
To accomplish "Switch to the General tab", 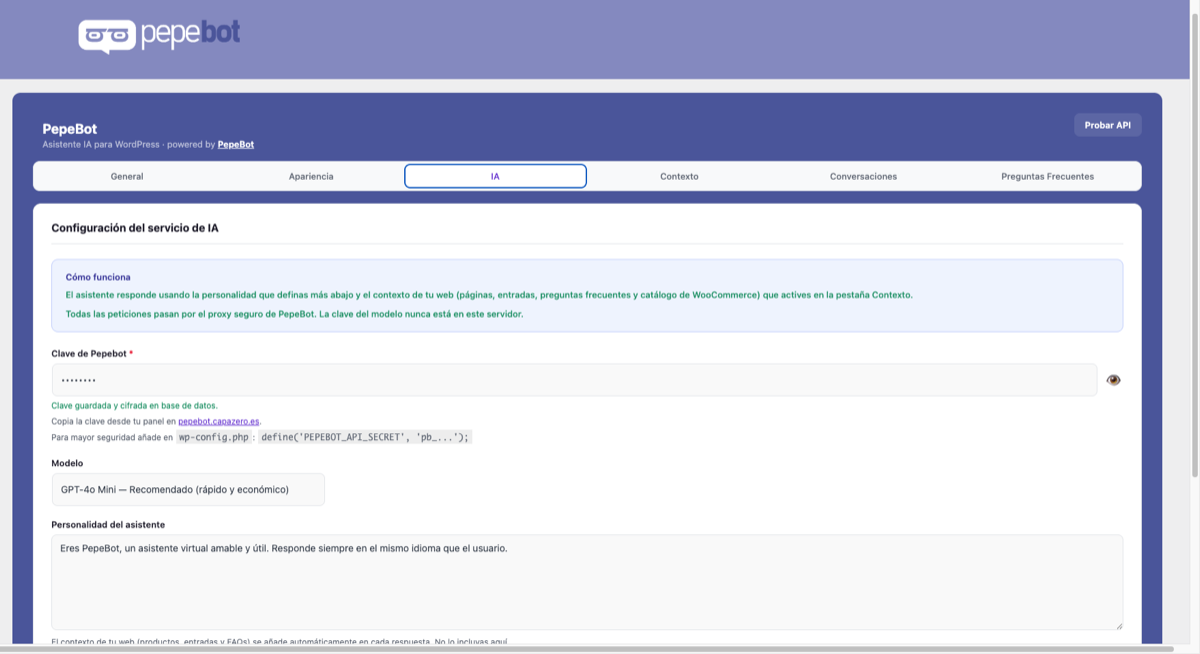I will (127, 176).
